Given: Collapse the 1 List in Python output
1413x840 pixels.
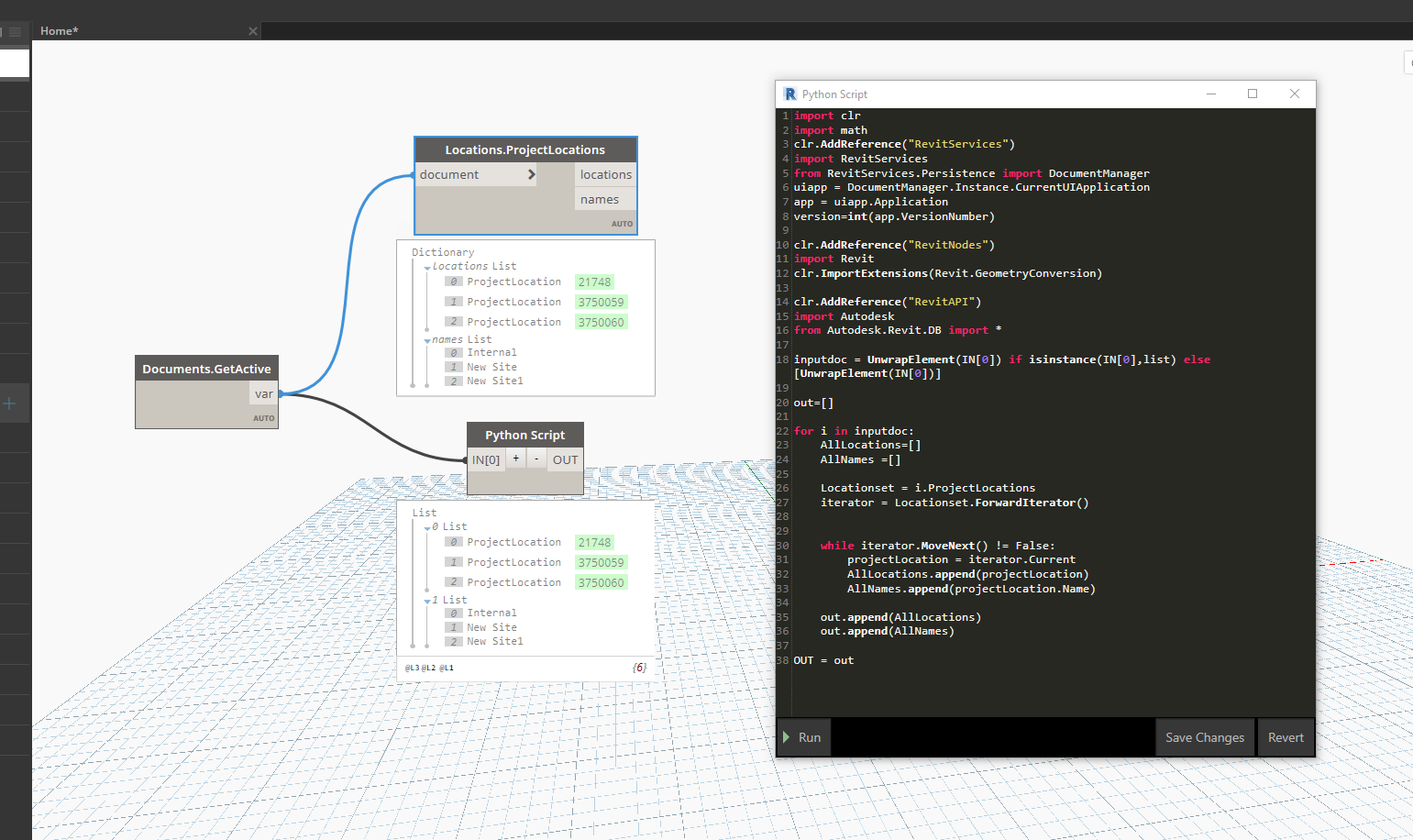Looking at the screenshot, I should (x=427, y=602).
